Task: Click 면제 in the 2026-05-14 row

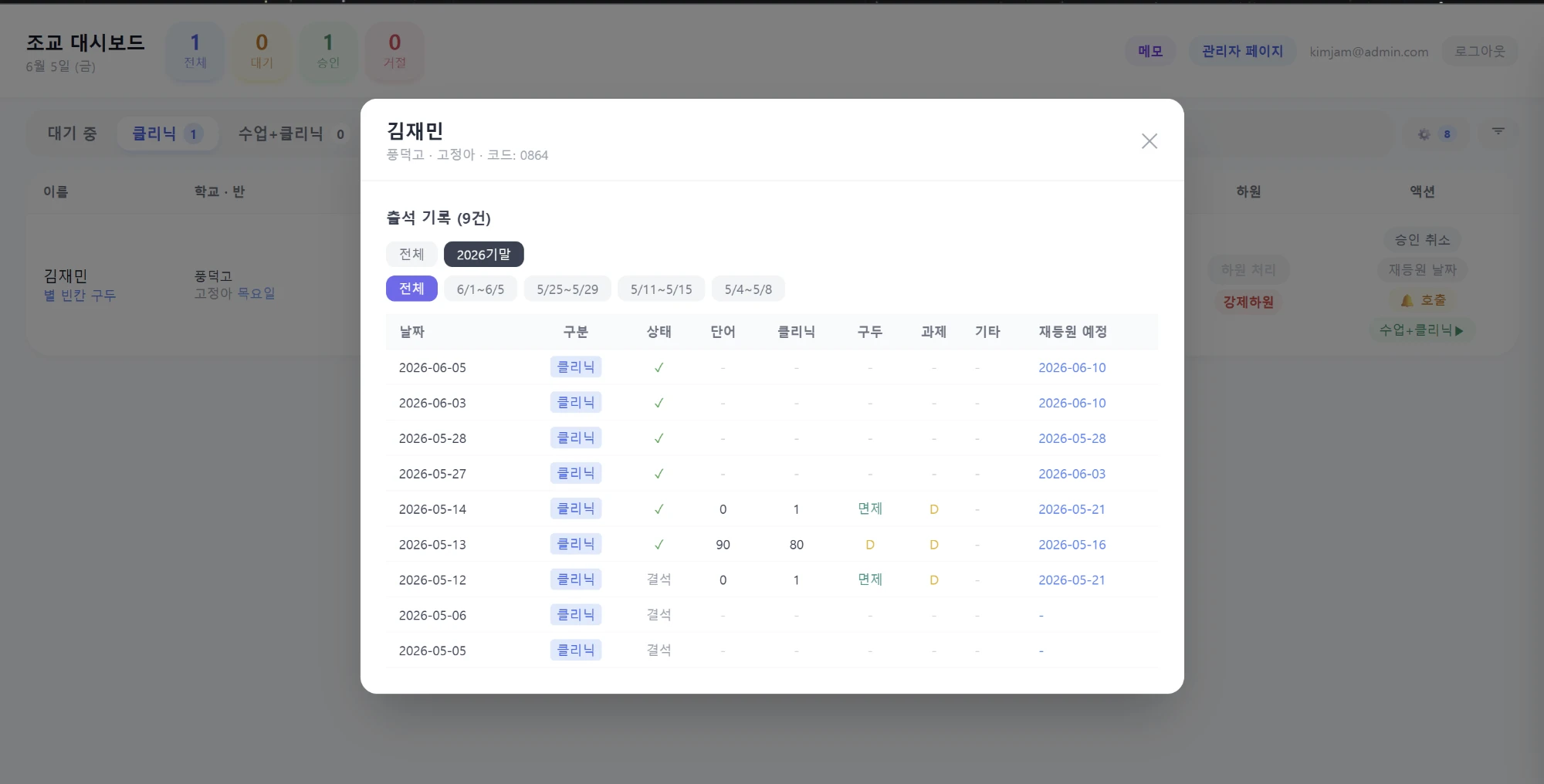Action: 870,509
